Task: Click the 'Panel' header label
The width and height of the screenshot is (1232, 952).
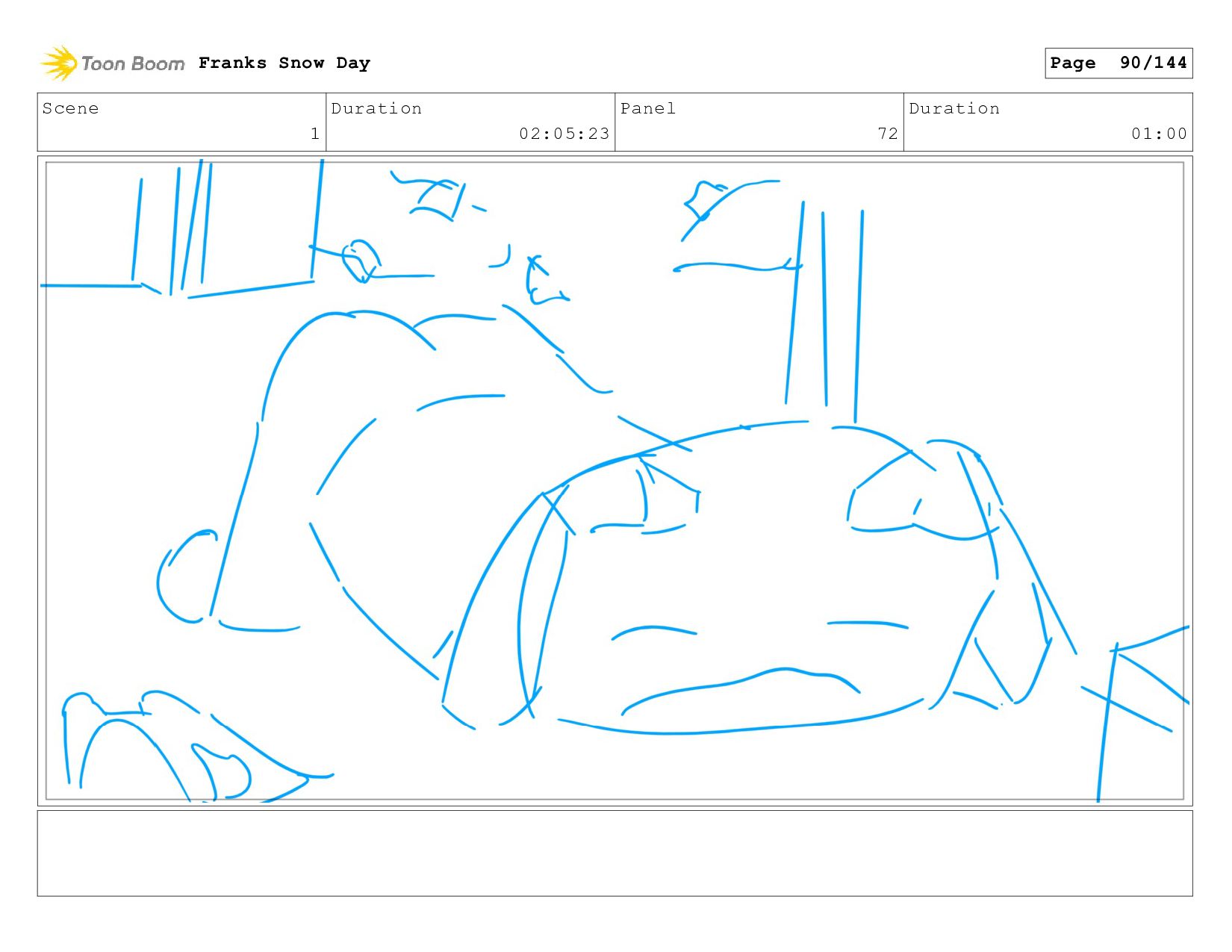Action: click(x=648, y=108)
